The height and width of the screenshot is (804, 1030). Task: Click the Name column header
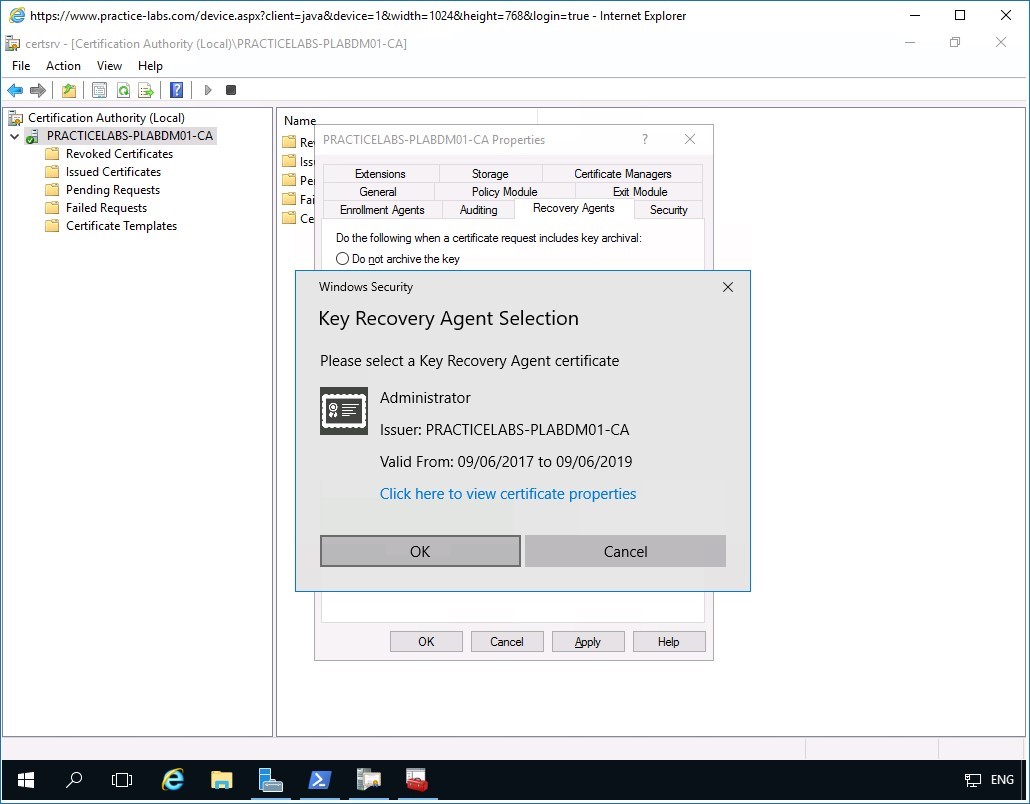coord(300,121)
